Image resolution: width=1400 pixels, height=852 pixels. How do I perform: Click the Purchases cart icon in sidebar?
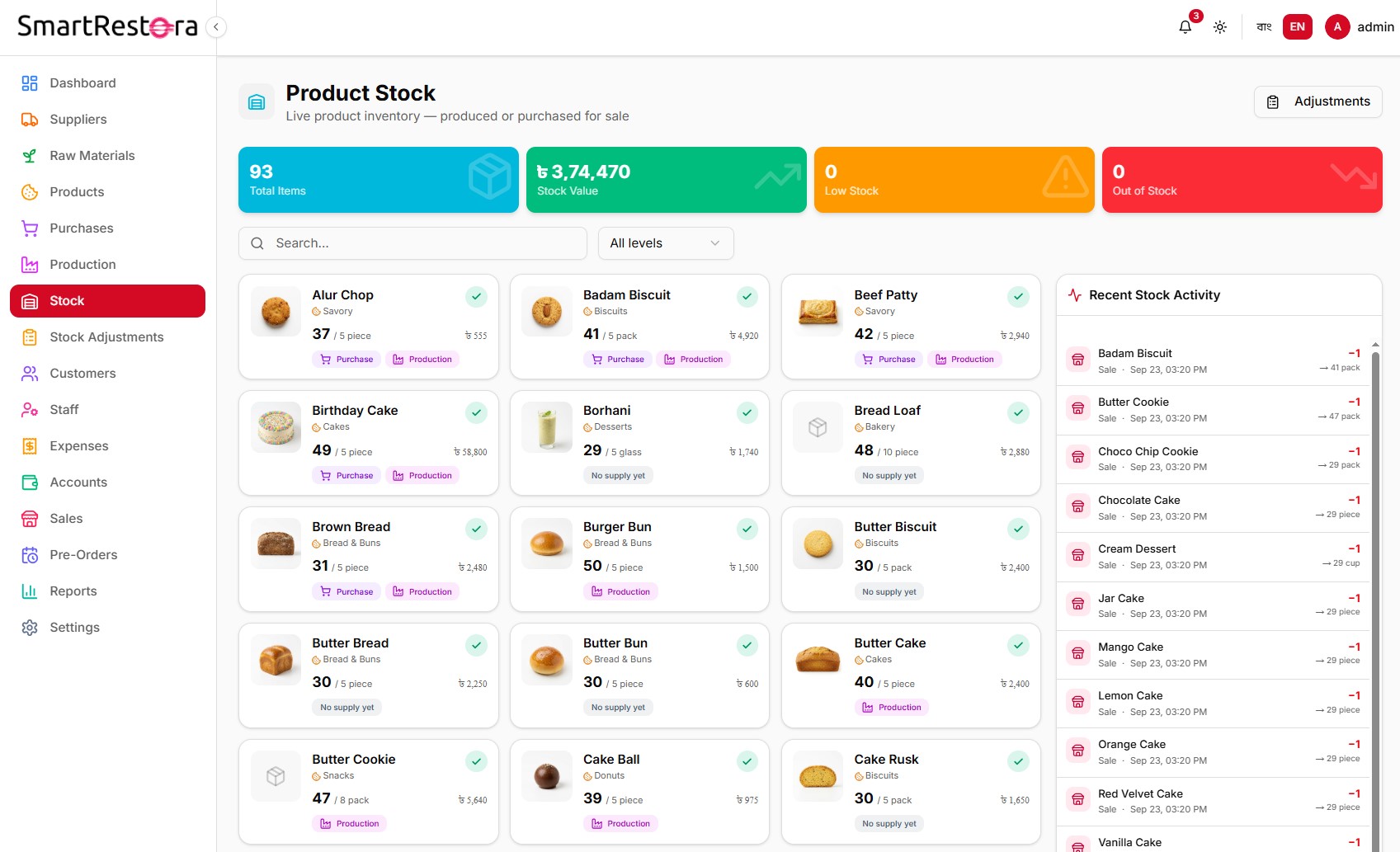pyautogui.click(x=30, y=228)
